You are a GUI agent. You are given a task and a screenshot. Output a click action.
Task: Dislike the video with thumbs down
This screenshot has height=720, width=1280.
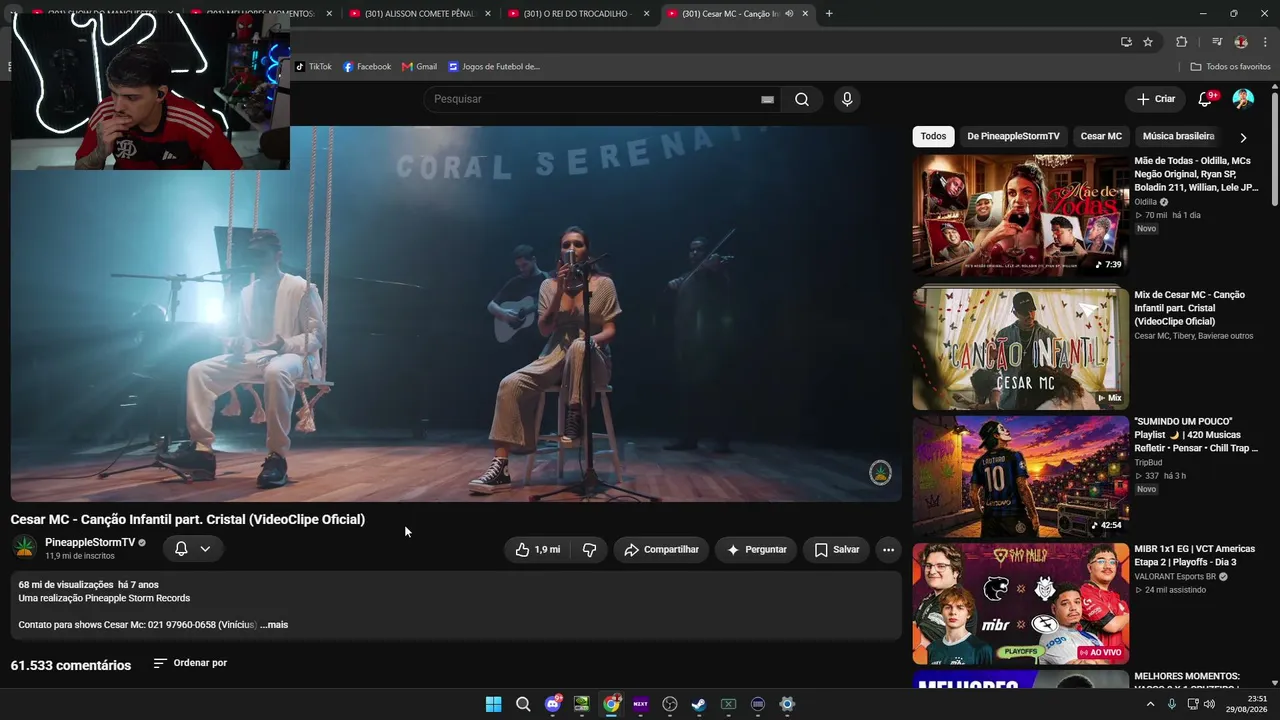pyautogui.click(x=589, y=549)
